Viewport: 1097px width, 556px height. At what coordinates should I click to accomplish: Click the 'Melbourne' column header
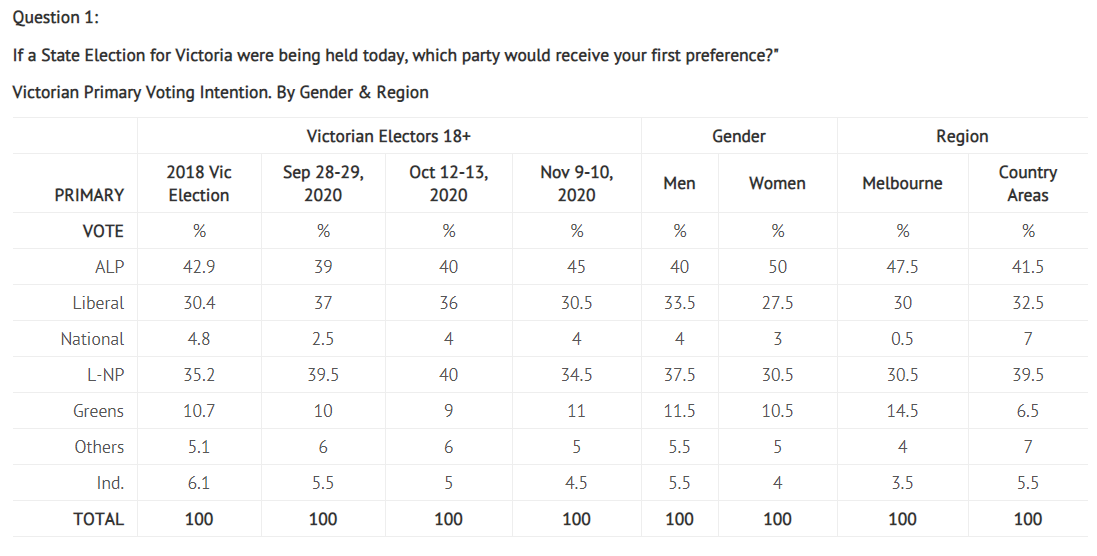(902, 184)
